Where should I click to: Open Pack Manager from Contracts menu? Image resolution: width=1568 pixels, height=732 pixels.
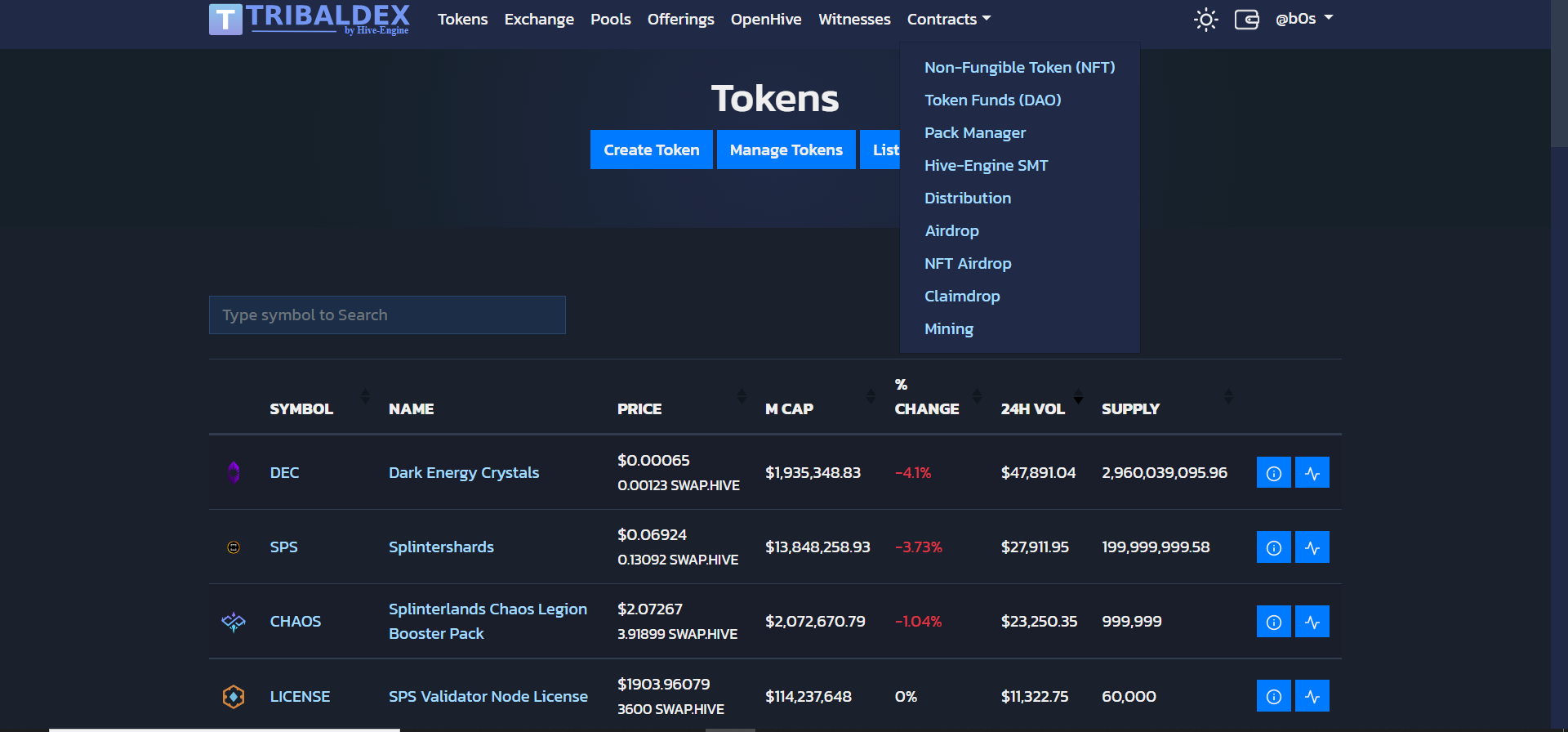click(974, 132)
